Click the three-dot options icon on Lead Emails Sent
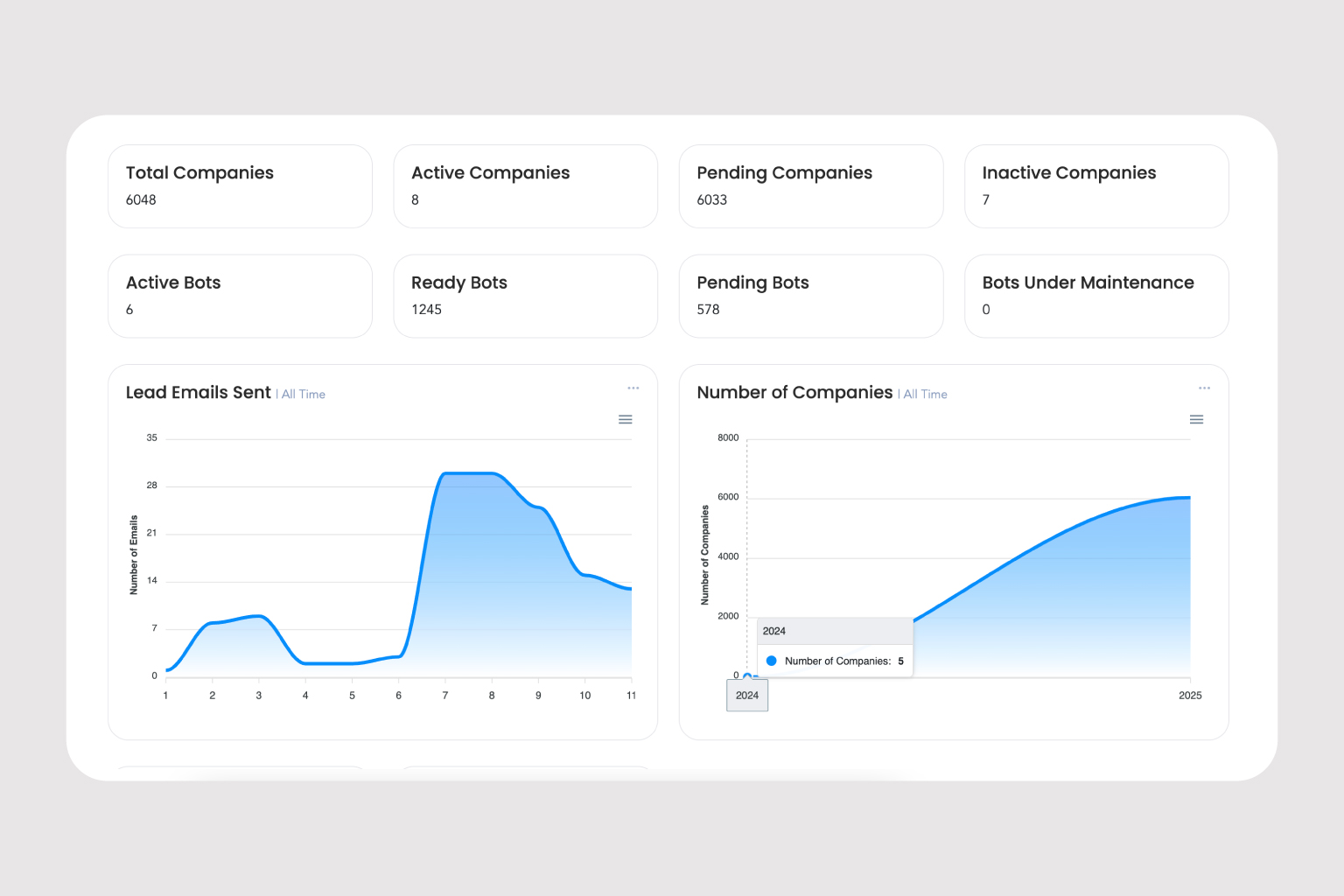Viewport: 1344px width, 896px height. pos(633,388)
